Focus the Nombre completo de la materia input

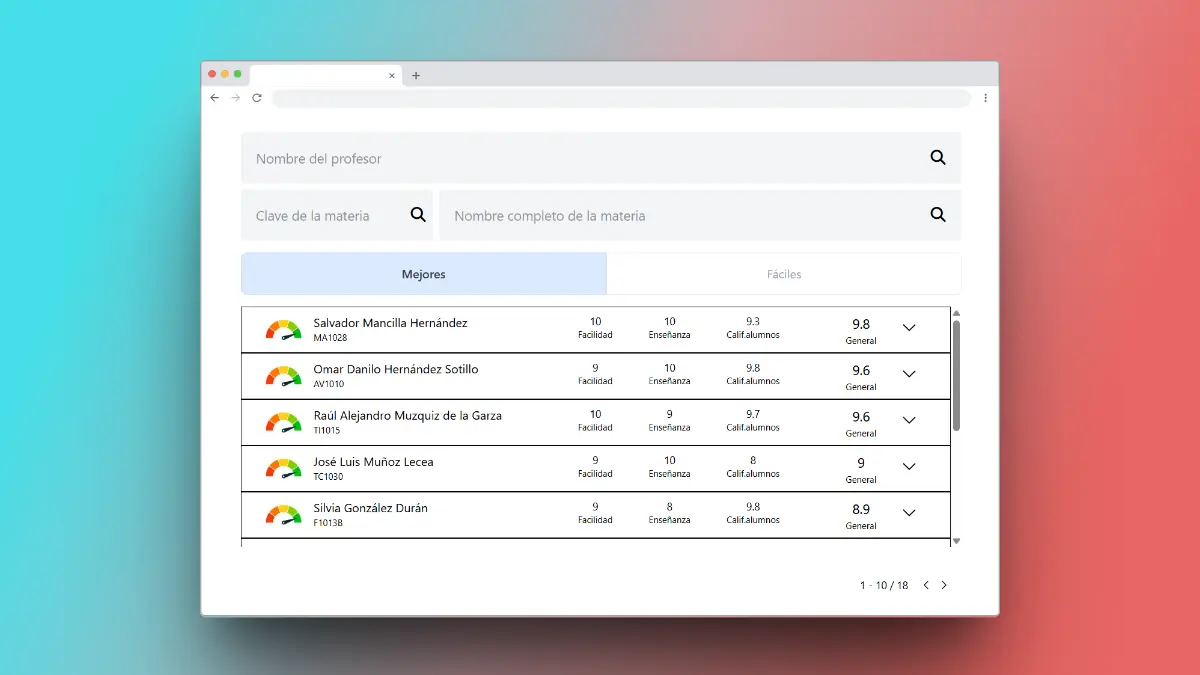tap(680, 215)
